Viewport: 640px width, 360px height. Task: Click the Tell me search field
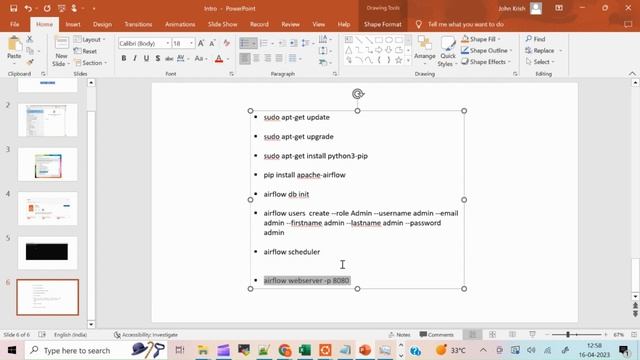coord(465,24)
